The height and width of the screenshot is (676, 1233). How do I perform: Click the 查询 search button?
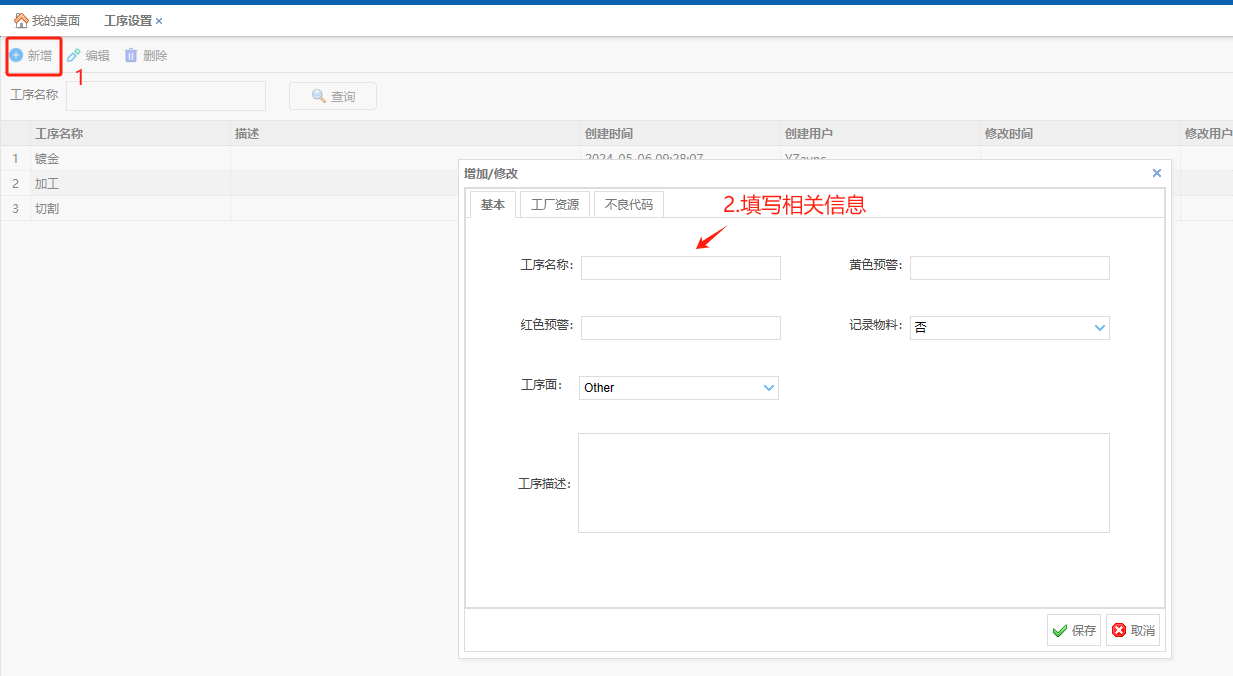point(333,96)
